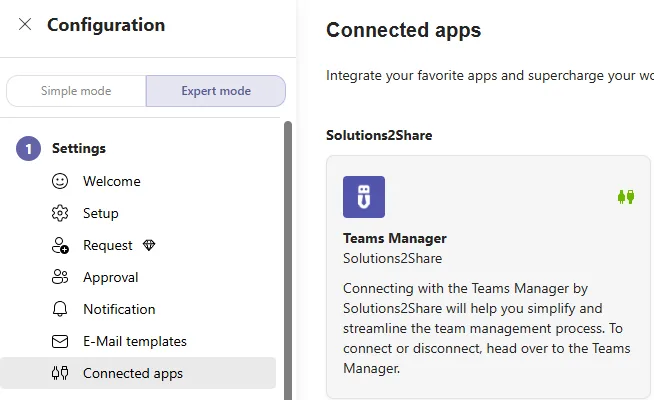Screen dimensions: 654x400
Task: Click the Solutions2Share publisher name in card
Action: tap(392, 258)
